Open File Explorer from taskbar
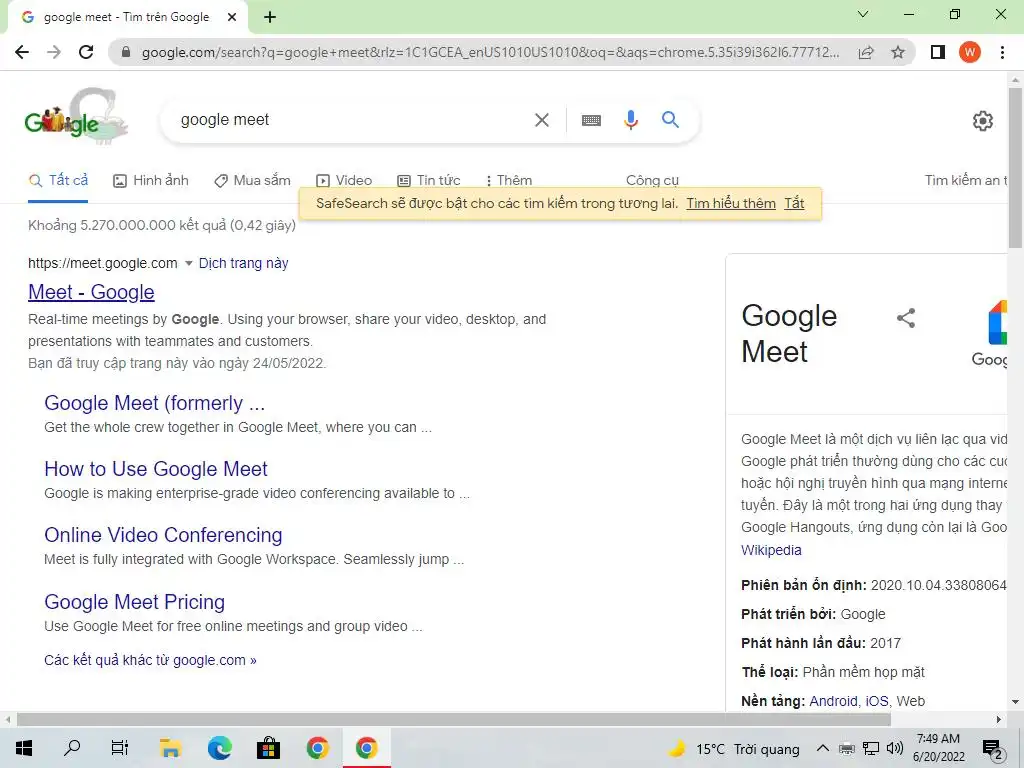The image size is (1024, 768). click(170, 748)
